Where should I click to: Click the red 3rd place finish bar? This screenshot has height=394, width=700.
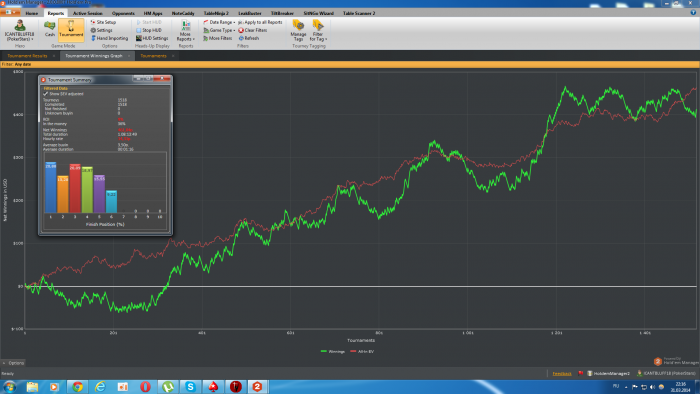75,188
